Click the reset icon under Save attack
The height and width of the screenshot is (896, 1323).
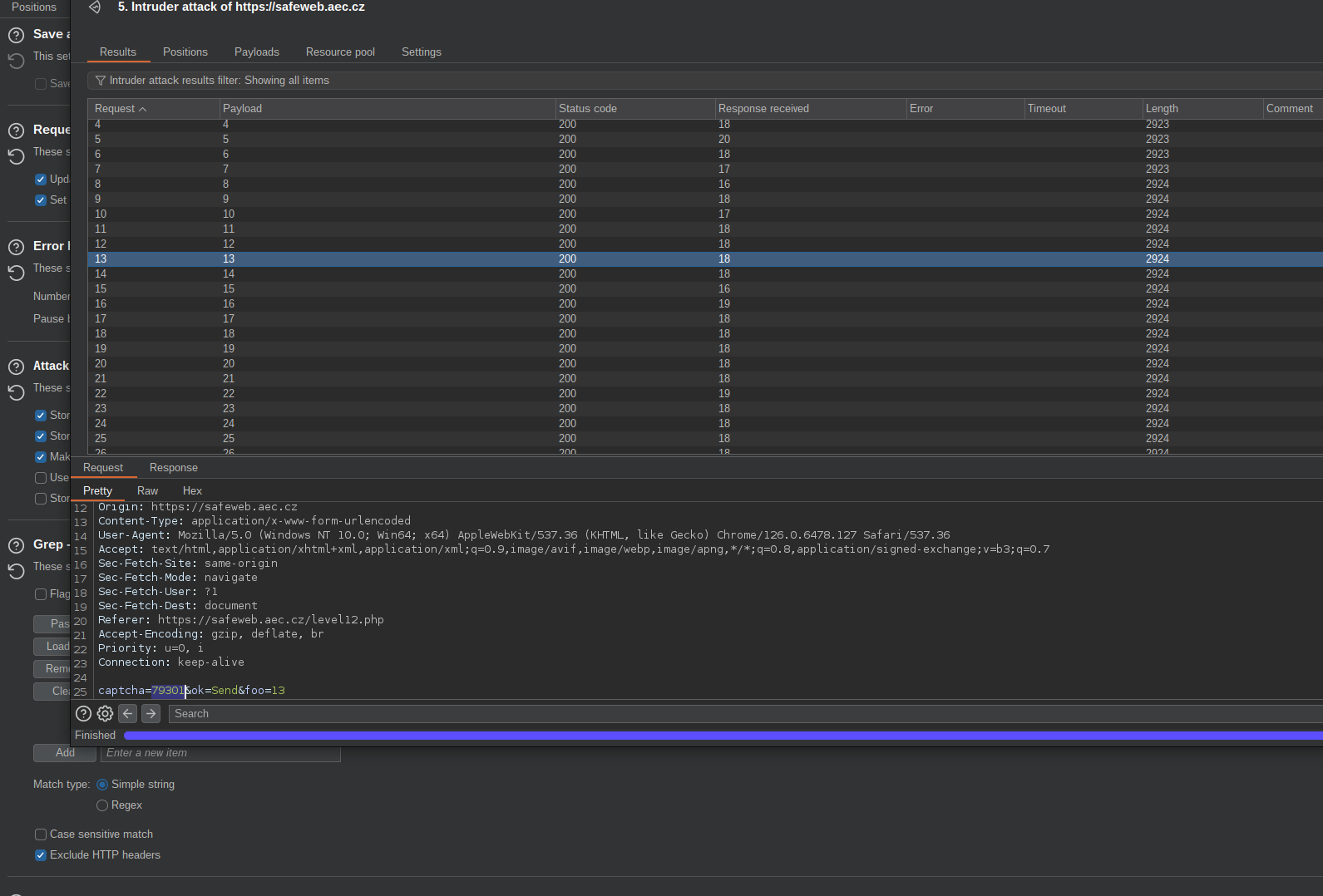[x=16, y=61]
